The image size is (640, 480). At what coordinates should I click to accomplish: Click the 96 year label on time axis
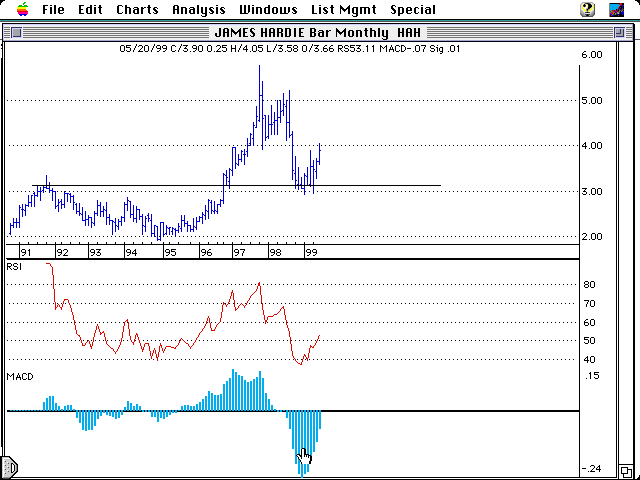coord(206,253)
